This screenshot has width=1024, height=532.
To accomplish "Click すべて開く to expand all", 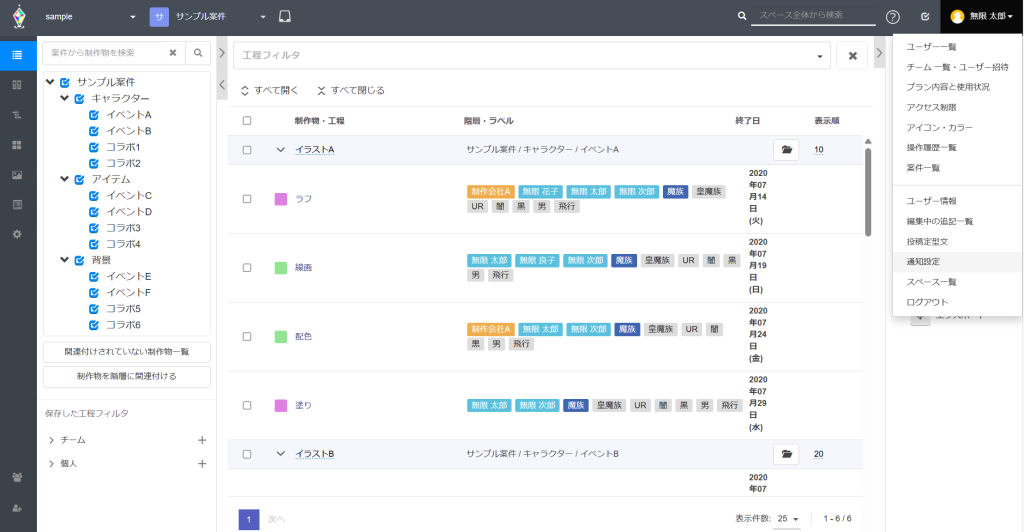I will click(270, 90).
